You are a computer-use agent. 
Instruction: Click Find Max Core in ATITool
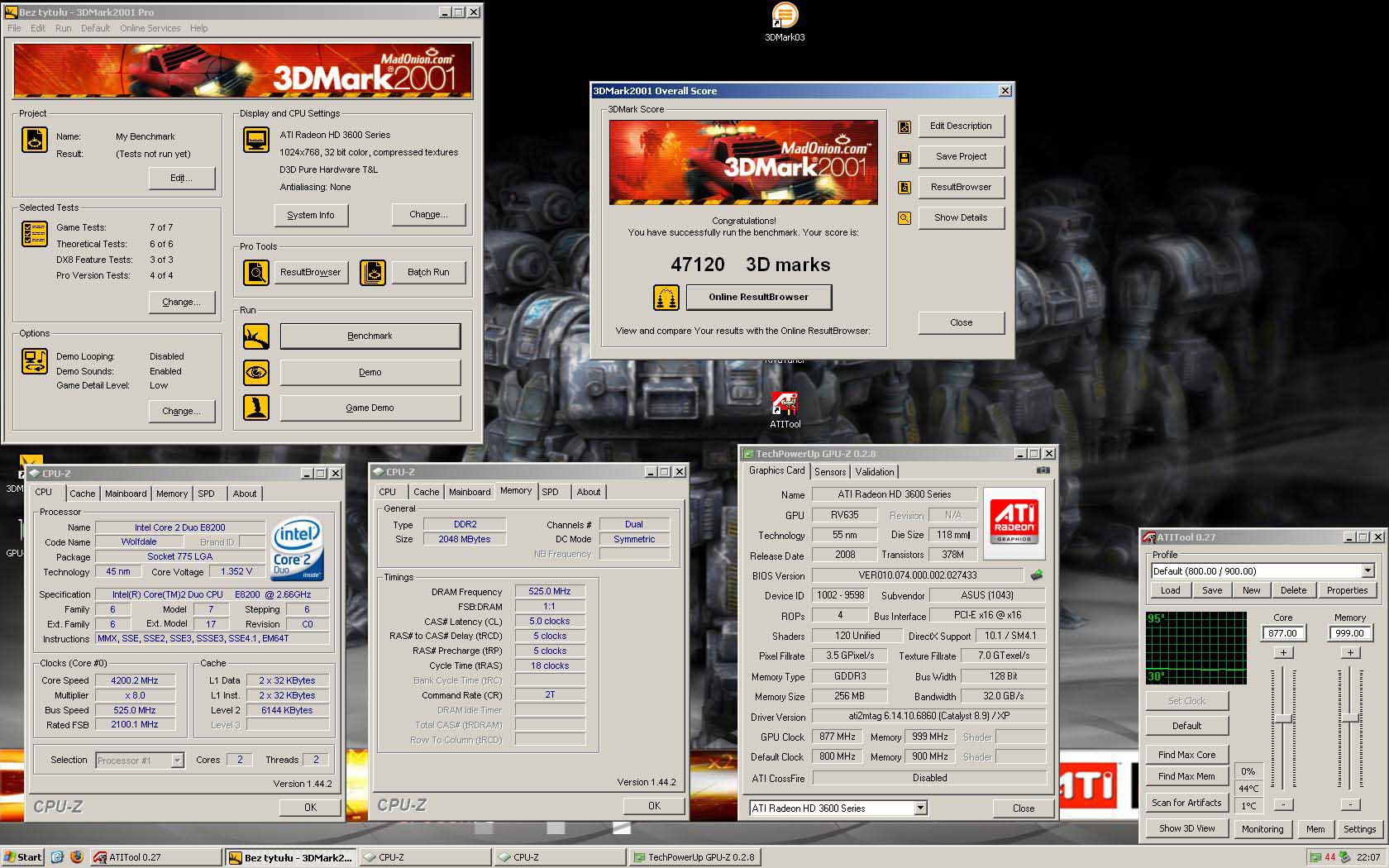point(1186,755)
